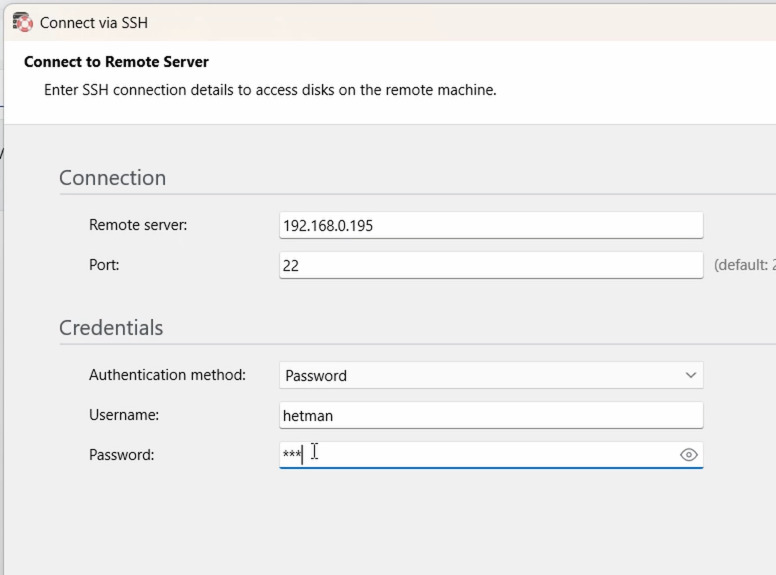Click the 'Password:' label
Screen dimensions: 776x575
coord(121,455)
